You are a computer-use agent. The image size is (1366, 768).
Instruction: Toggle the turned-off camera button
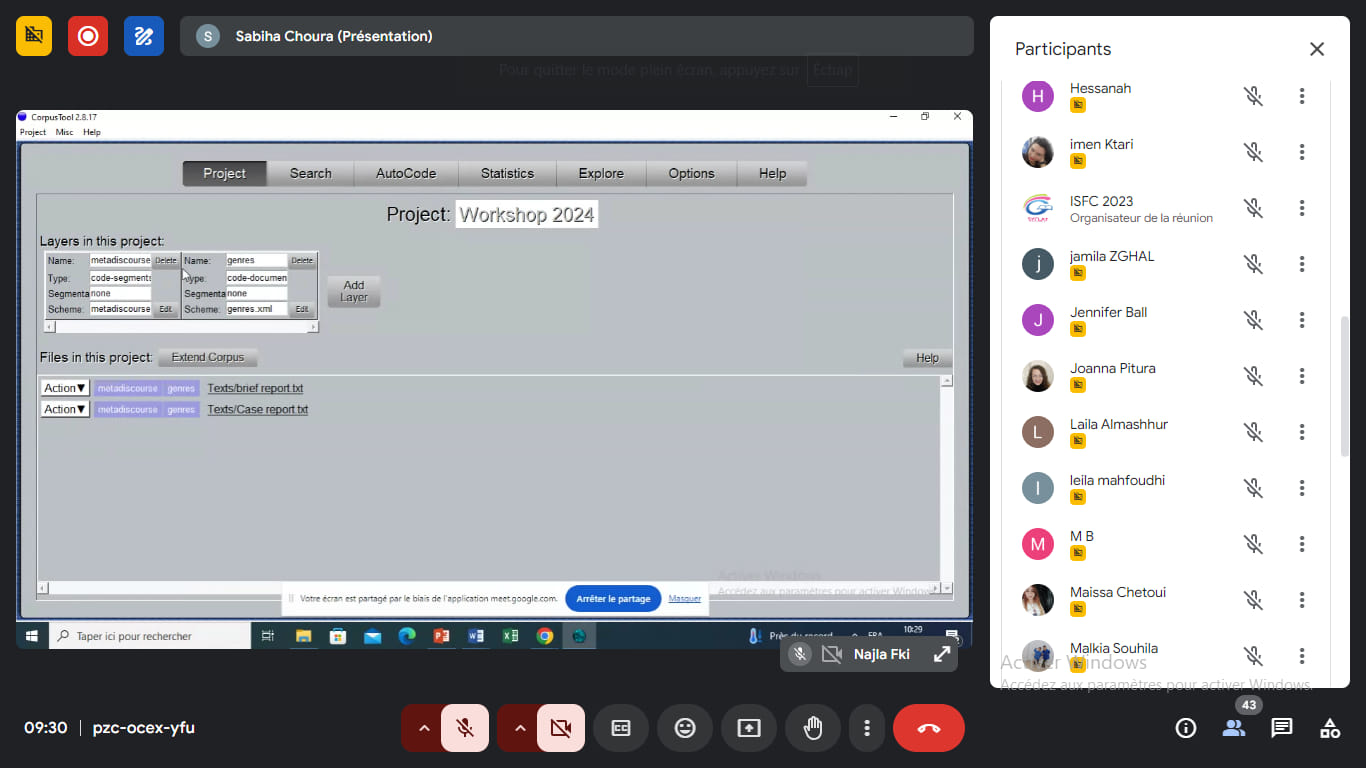[561, 728]
